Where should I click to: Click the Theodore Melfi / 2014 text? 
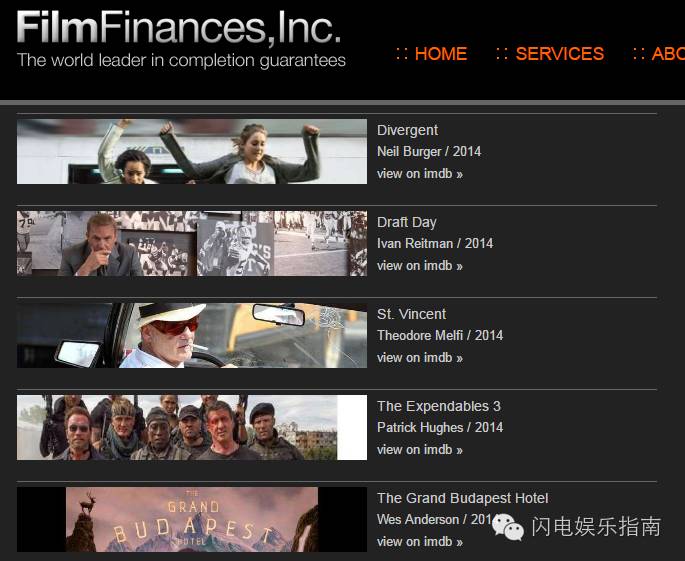pos(440,335)
